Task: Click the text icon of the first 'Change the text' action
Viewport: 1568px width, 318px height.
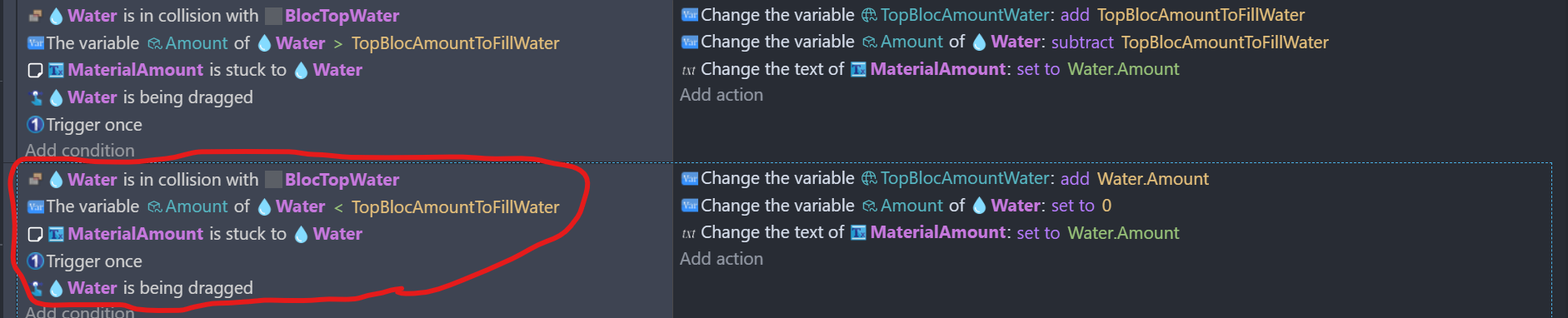Action: coord(688,70)
